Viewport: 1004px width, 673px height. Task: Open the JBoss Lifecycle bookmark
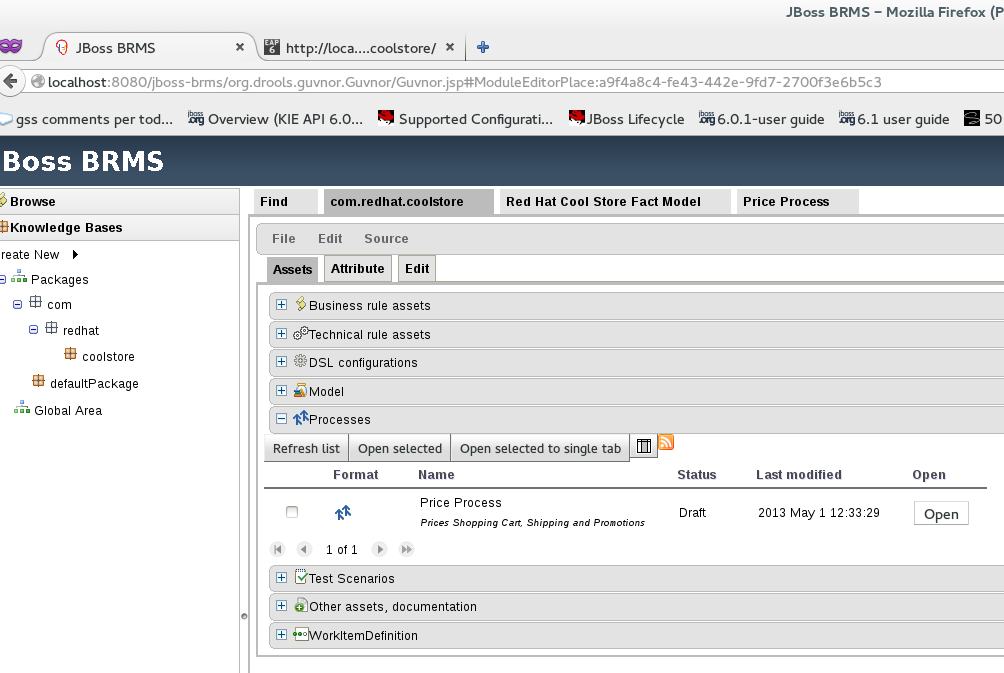[627, 119]
